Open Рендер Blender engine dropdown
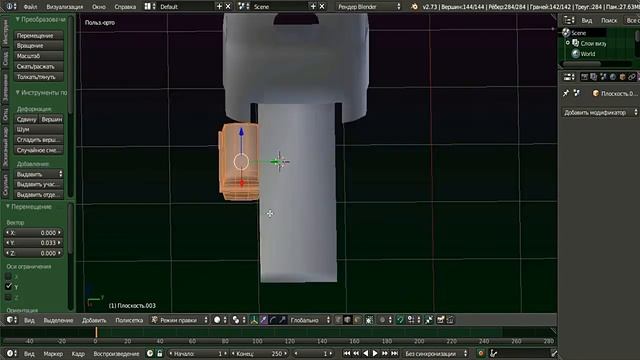The height and width of the screenshot is (360, 640). [369, 6]
